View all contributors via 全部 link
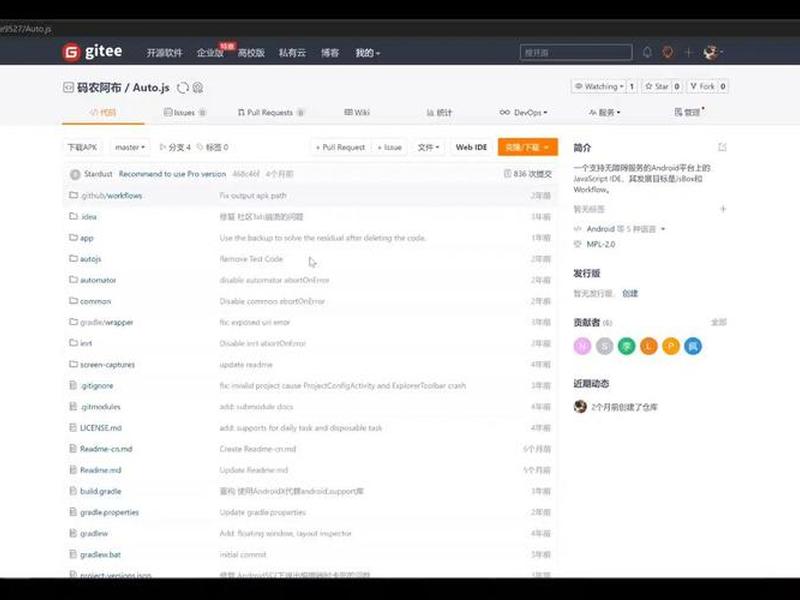This screenshot has height=600, width=800. click(718, 322)
